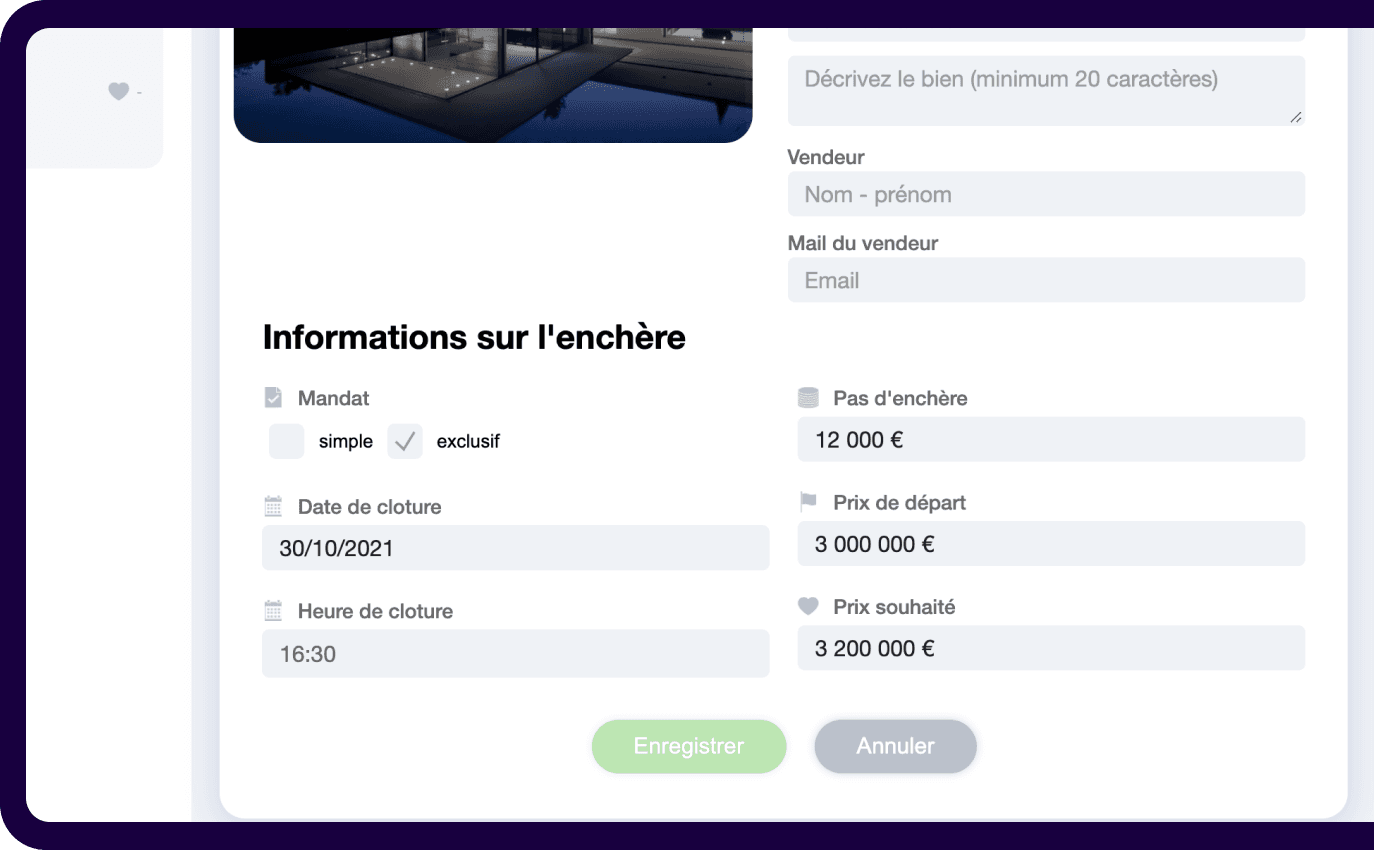Select the 'simple' mandate label
The height and width of the screenshot is (850, 1374).
tap(345, 442)
